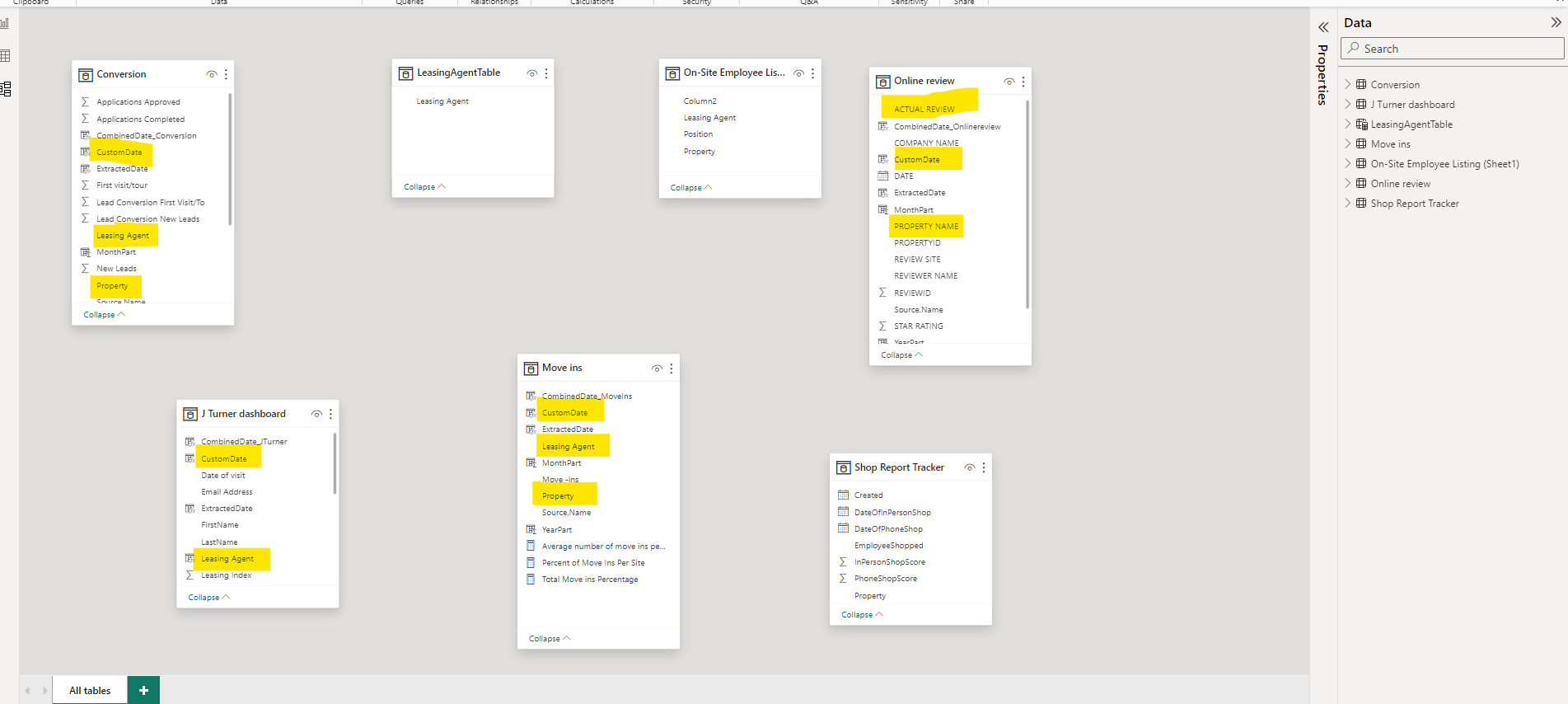The height and width of the screenshot is (704, 1568).
Task: Select the Leasing Index field in J Turner dashboard
Action: [226, 575]
